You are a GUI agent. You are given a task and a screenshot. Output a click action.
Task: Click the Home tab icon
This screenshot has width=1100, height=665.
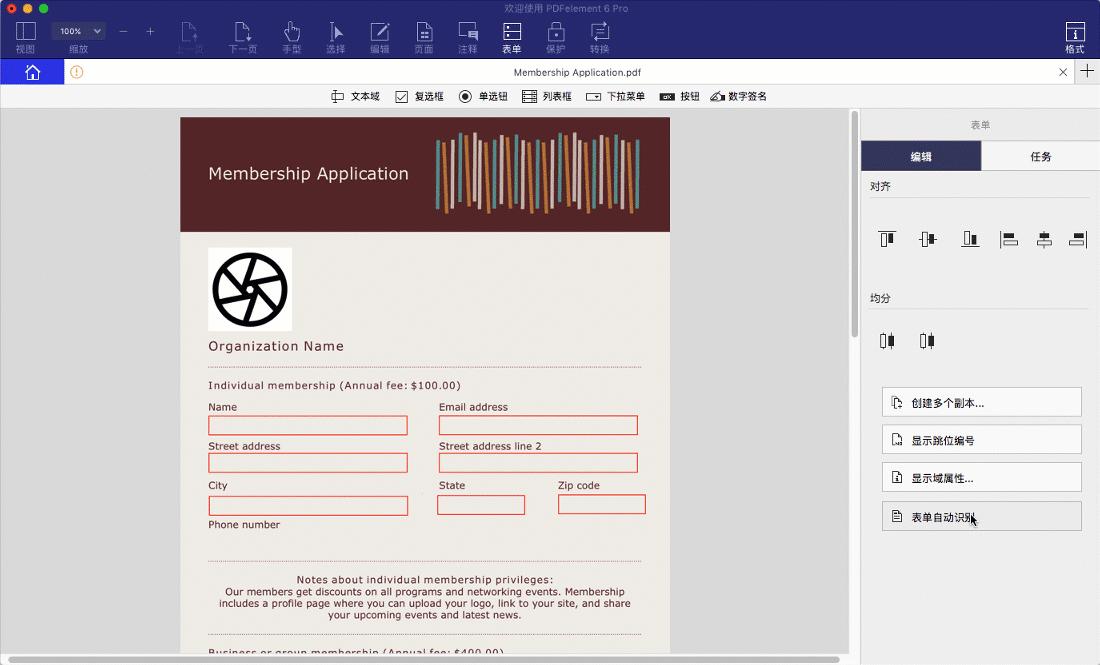[x=32, y=72]
